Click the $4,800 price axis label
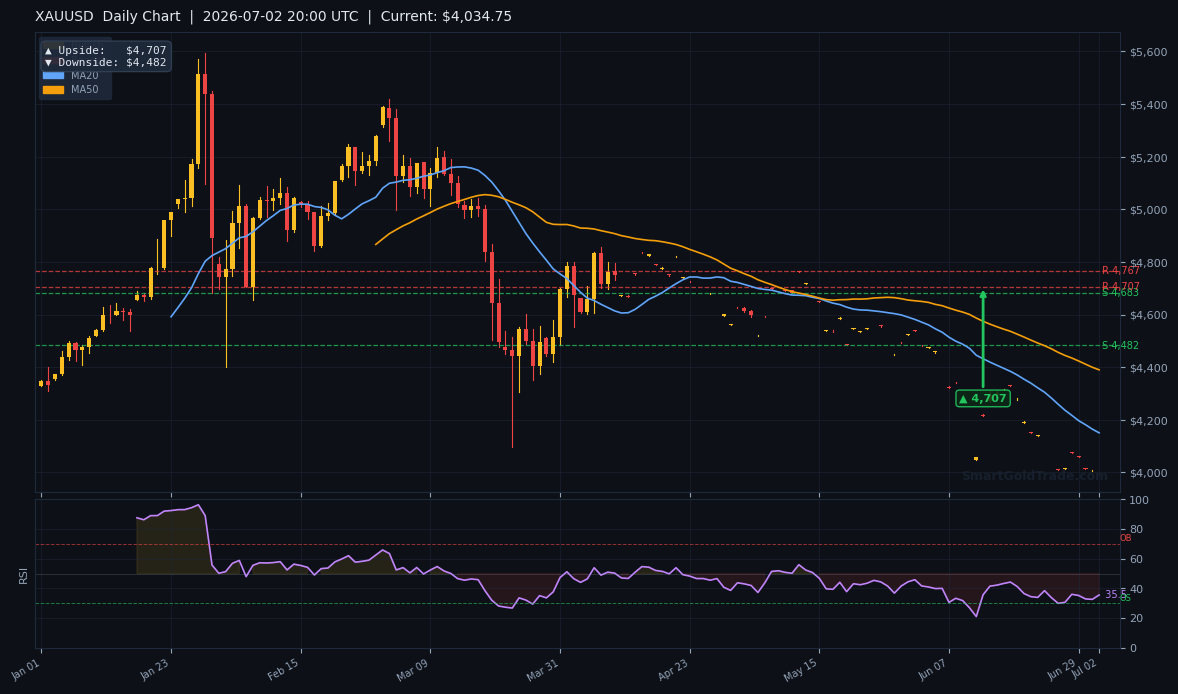1178x694 pixels. [x=1149, y=263]
